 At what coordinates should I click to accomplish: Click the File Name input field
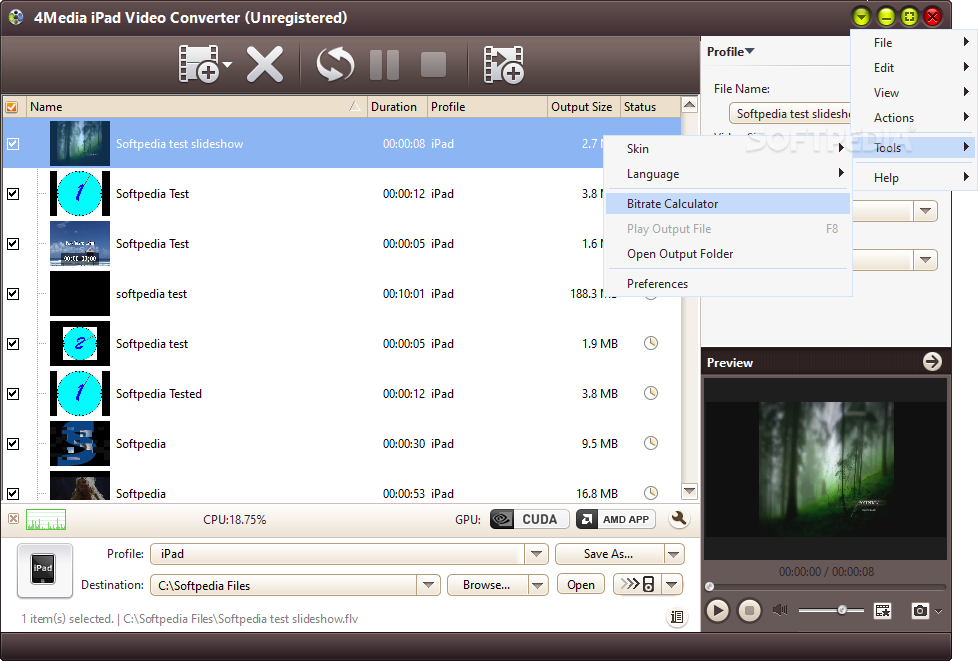[x=790, y=113]
